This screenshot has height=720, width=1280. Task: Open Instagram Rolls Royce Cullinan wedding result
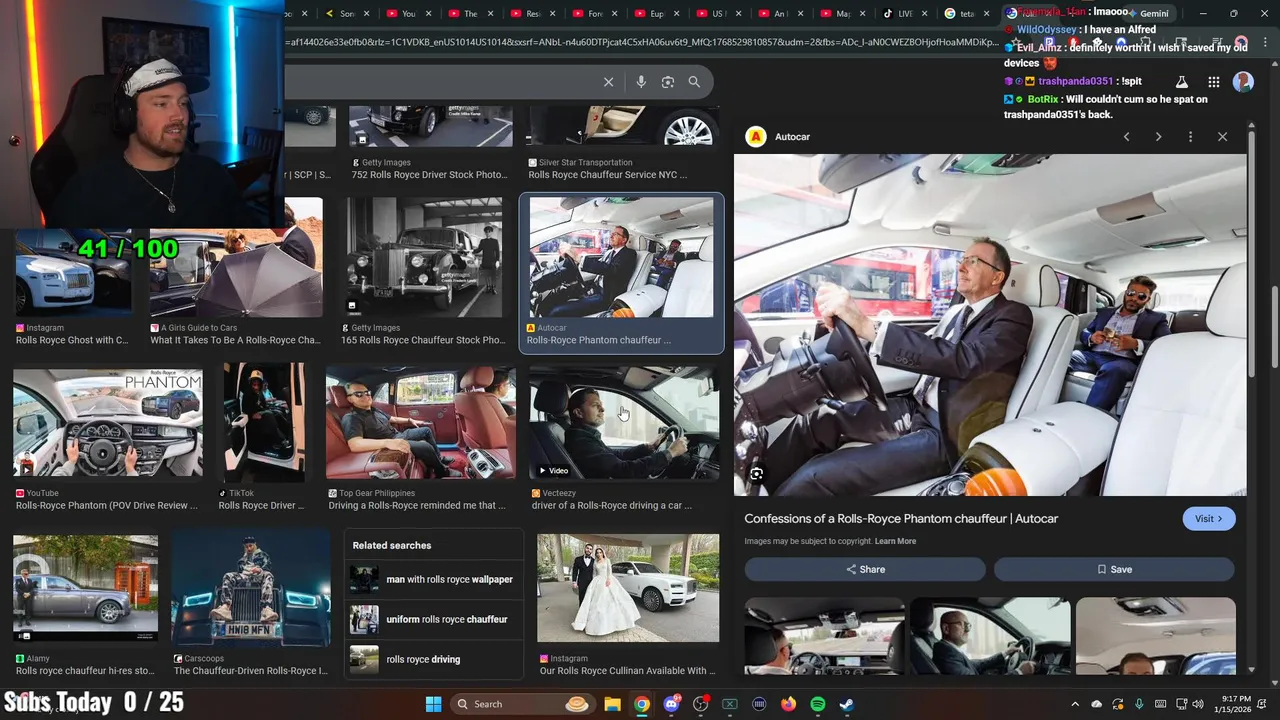pos(628,588)
